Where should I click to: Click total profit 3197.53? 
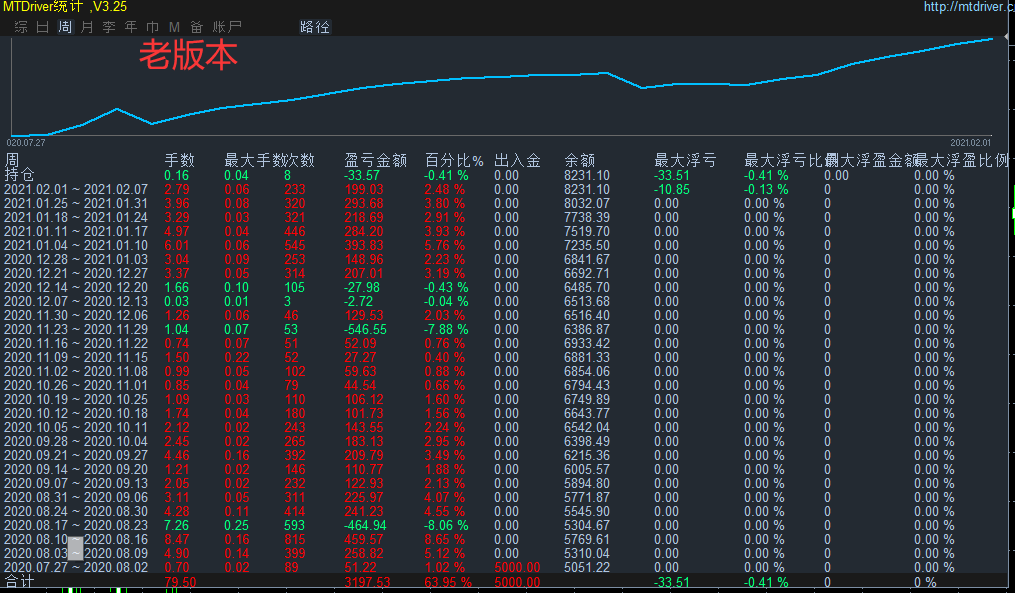click(367, 582)
